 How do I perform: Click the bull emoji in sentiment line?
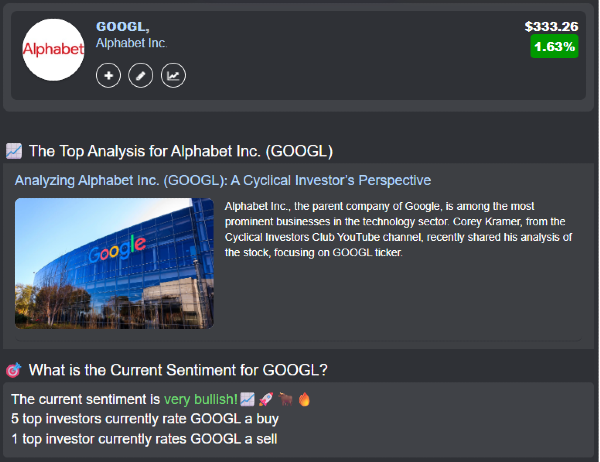pos(285,399)
